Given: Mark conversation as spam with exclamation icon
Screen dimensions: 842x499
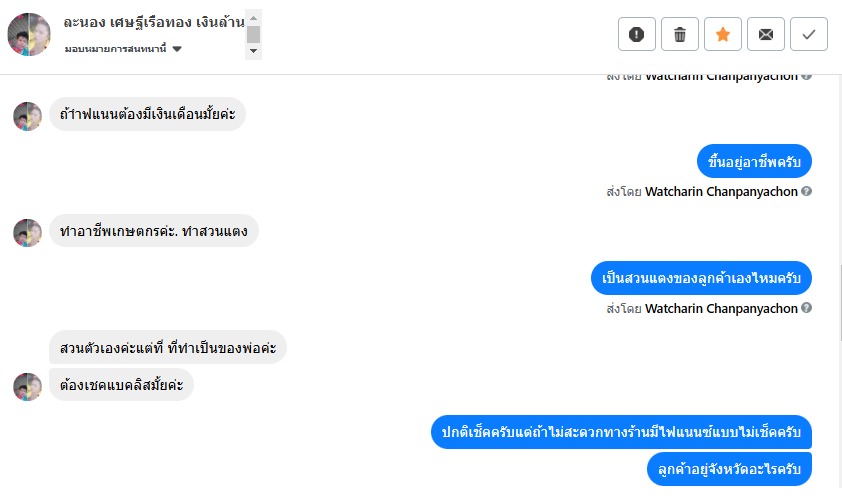Looking at the screenshot, I should pos(636,34).
